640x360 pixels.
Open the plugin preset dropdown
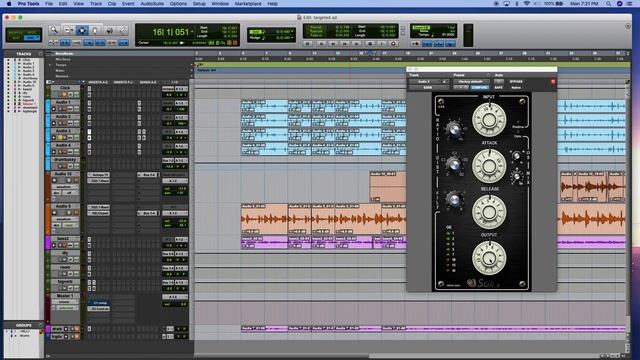(471, 82)
